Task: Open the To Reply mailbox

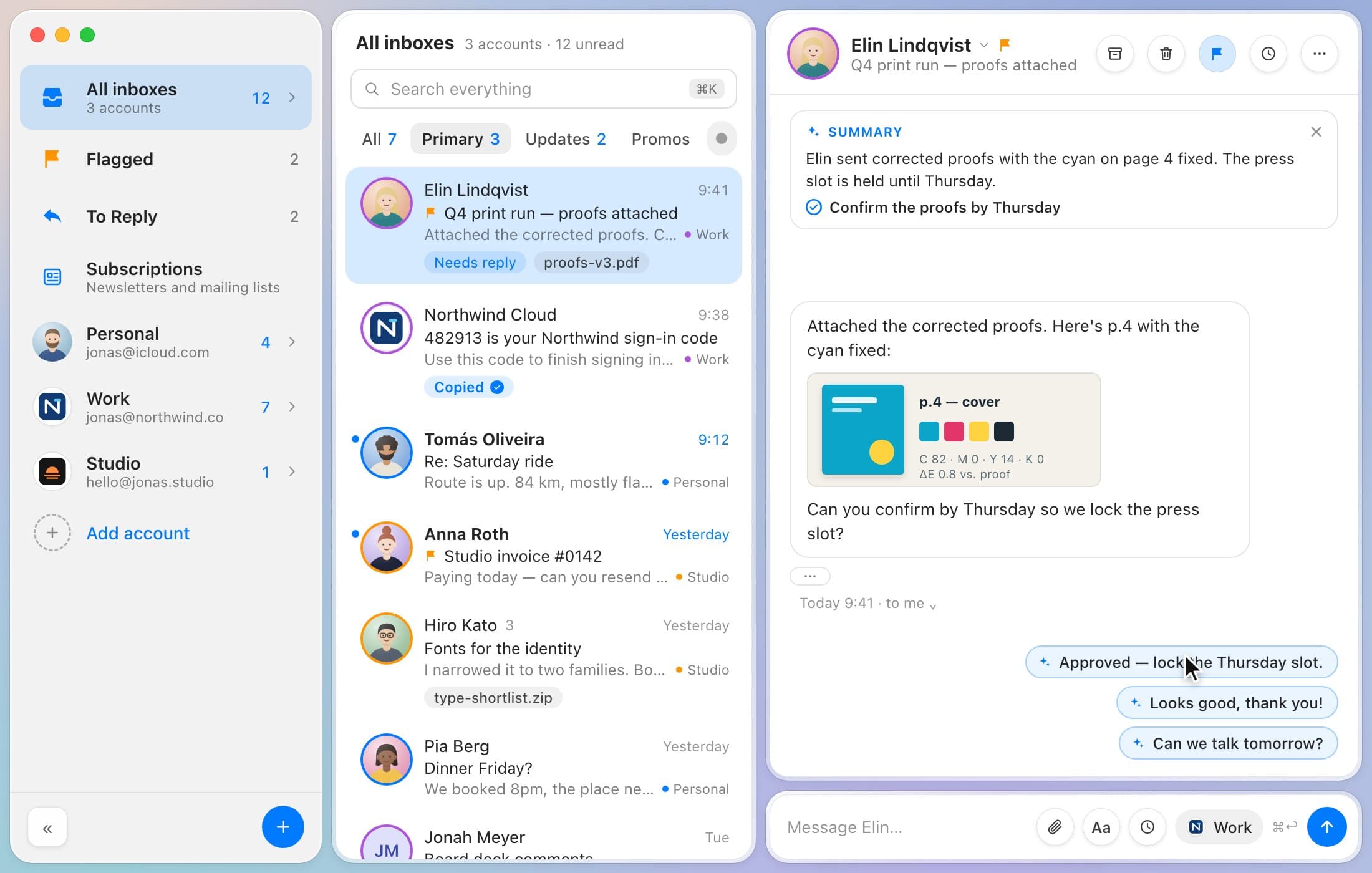Action: (166, 216)
